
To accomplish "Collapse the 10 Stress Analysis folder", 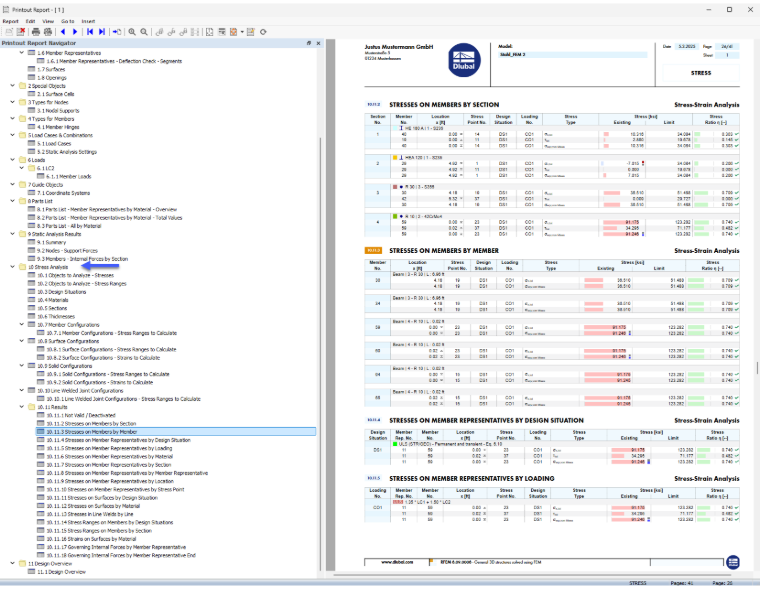I will (13, 267).
